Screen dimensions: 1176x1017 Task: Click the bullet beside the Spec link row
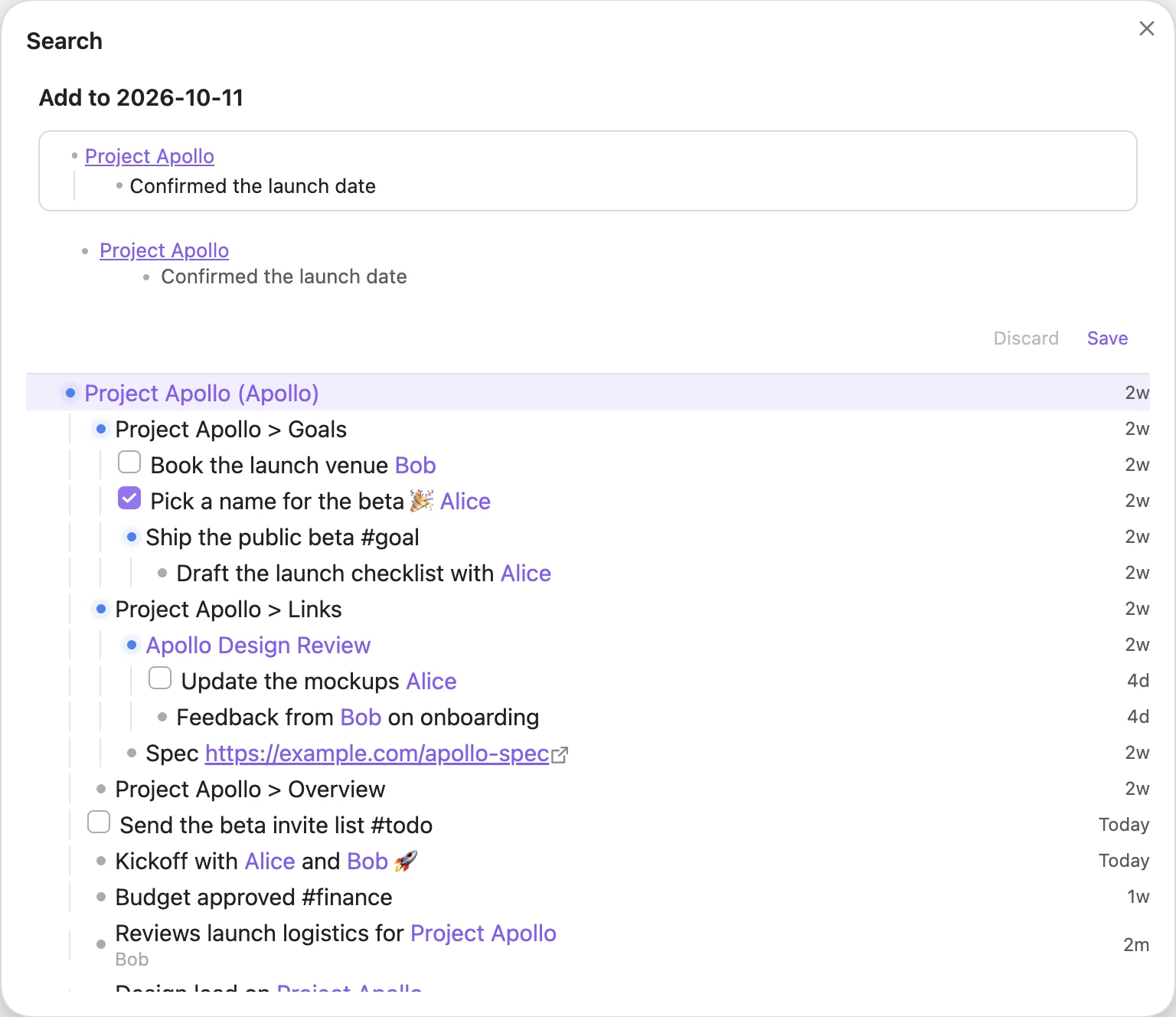coord(132,753)
